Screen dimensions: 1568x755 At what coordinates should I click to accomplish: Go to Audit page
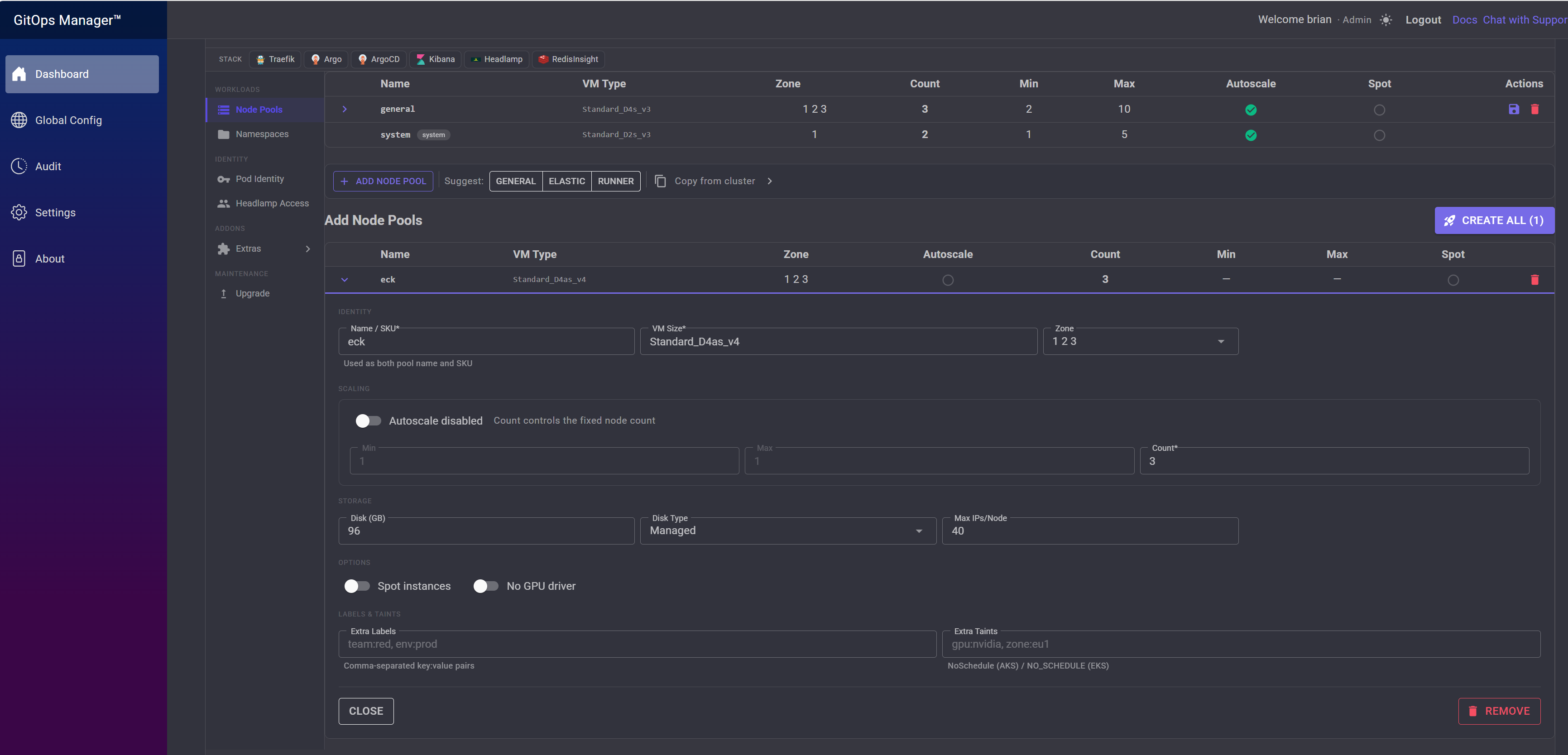coord(82,166)
